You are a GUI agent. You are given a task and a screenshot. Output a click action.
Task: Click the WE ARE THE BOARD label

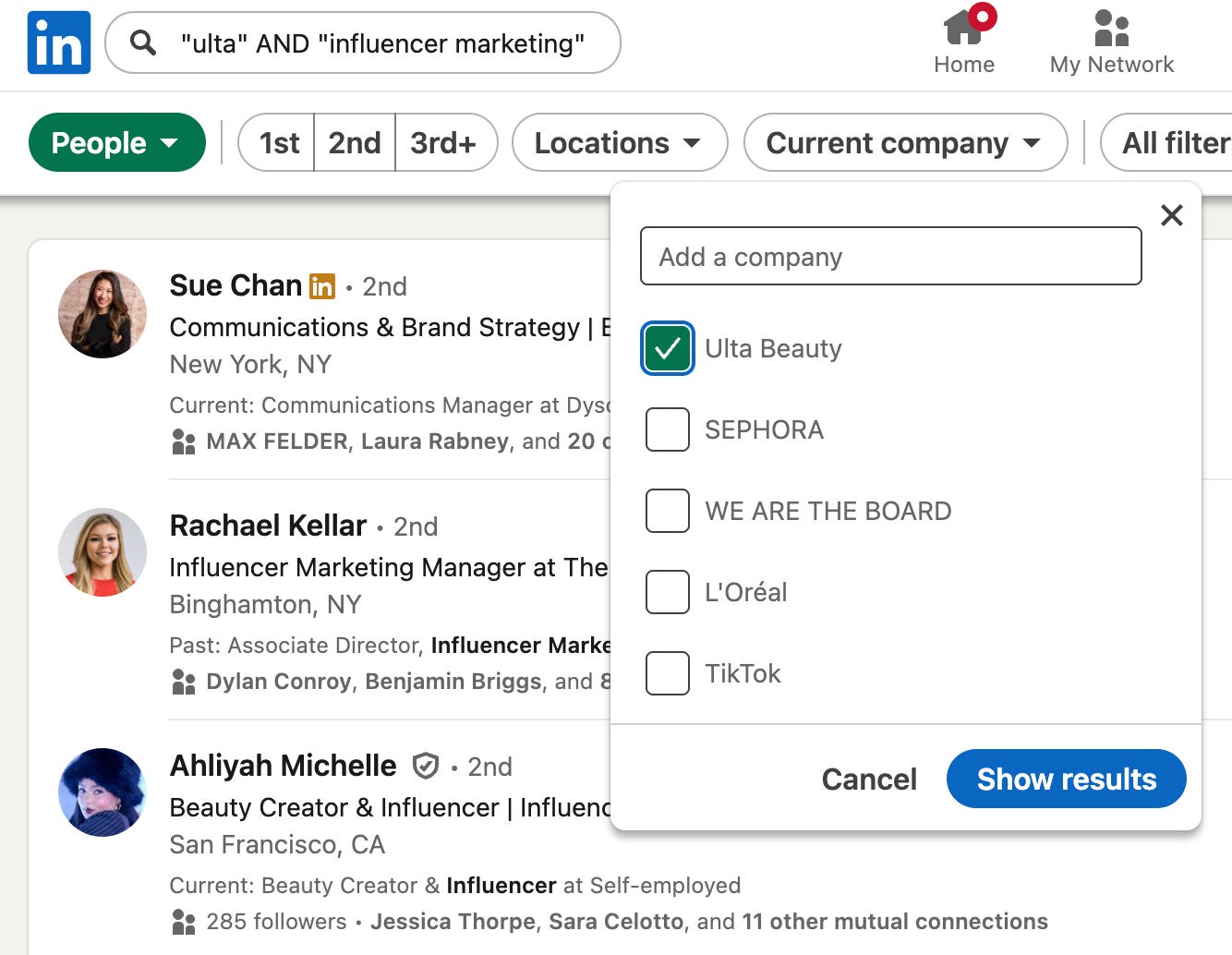point(827,511)
